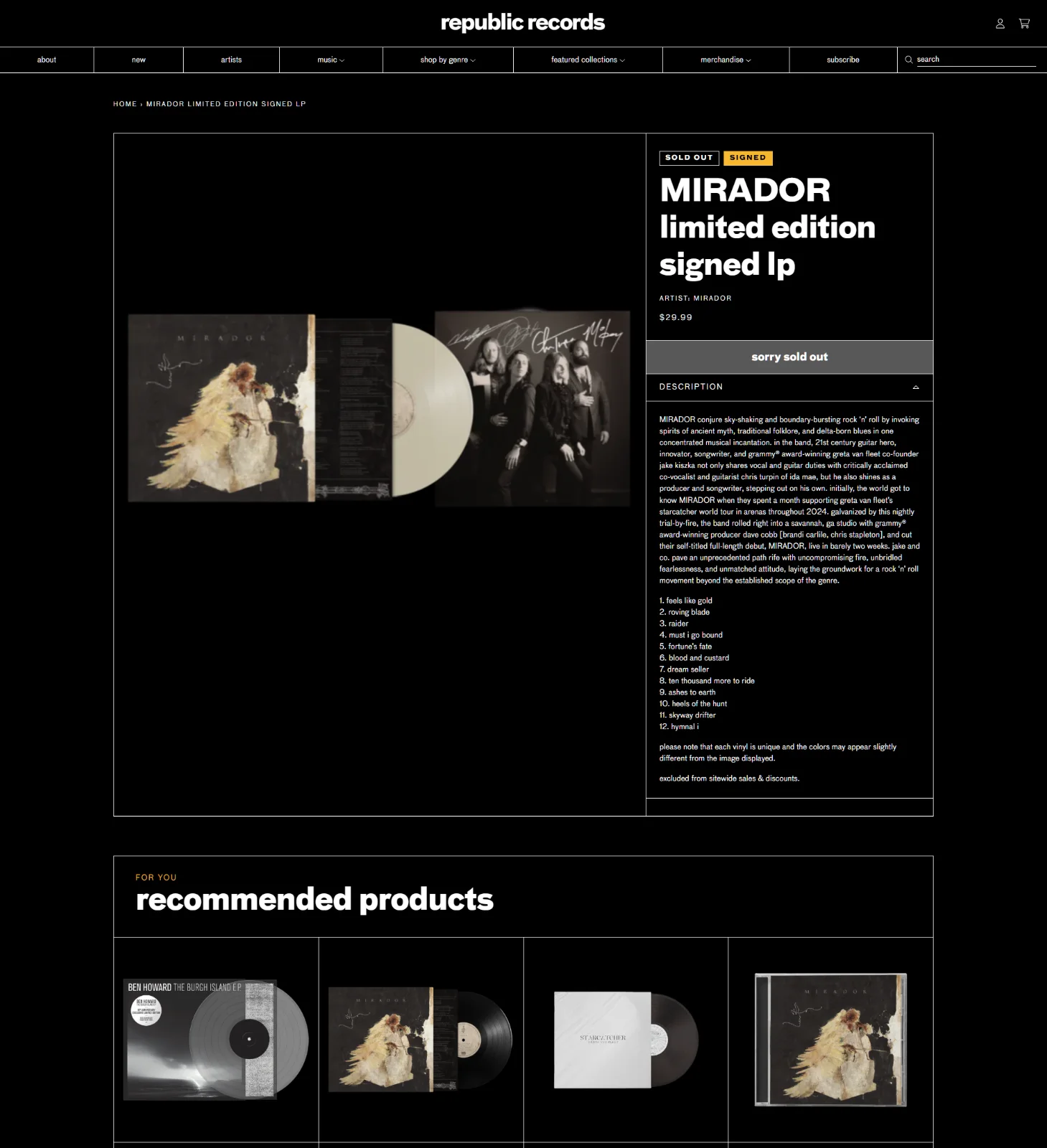Click the search magnifier icon
The width and height of the screenshot is (1047, 1148).
pos(909,60)
